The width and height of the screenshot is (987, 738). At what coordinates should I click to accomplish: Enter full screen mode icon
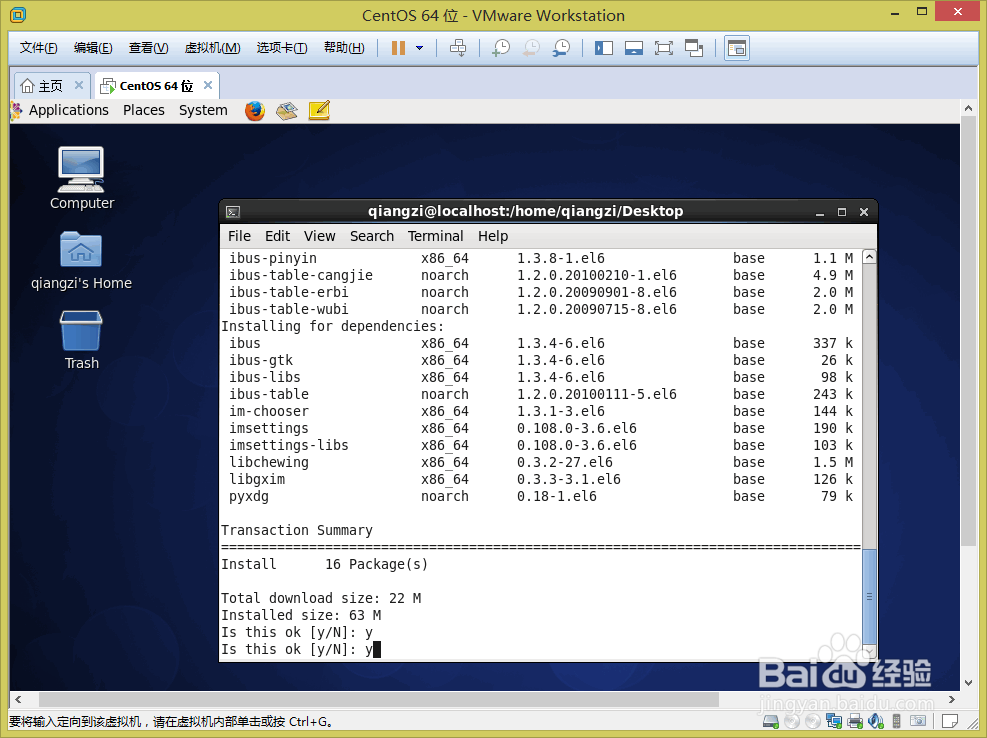tap(663, 48)
